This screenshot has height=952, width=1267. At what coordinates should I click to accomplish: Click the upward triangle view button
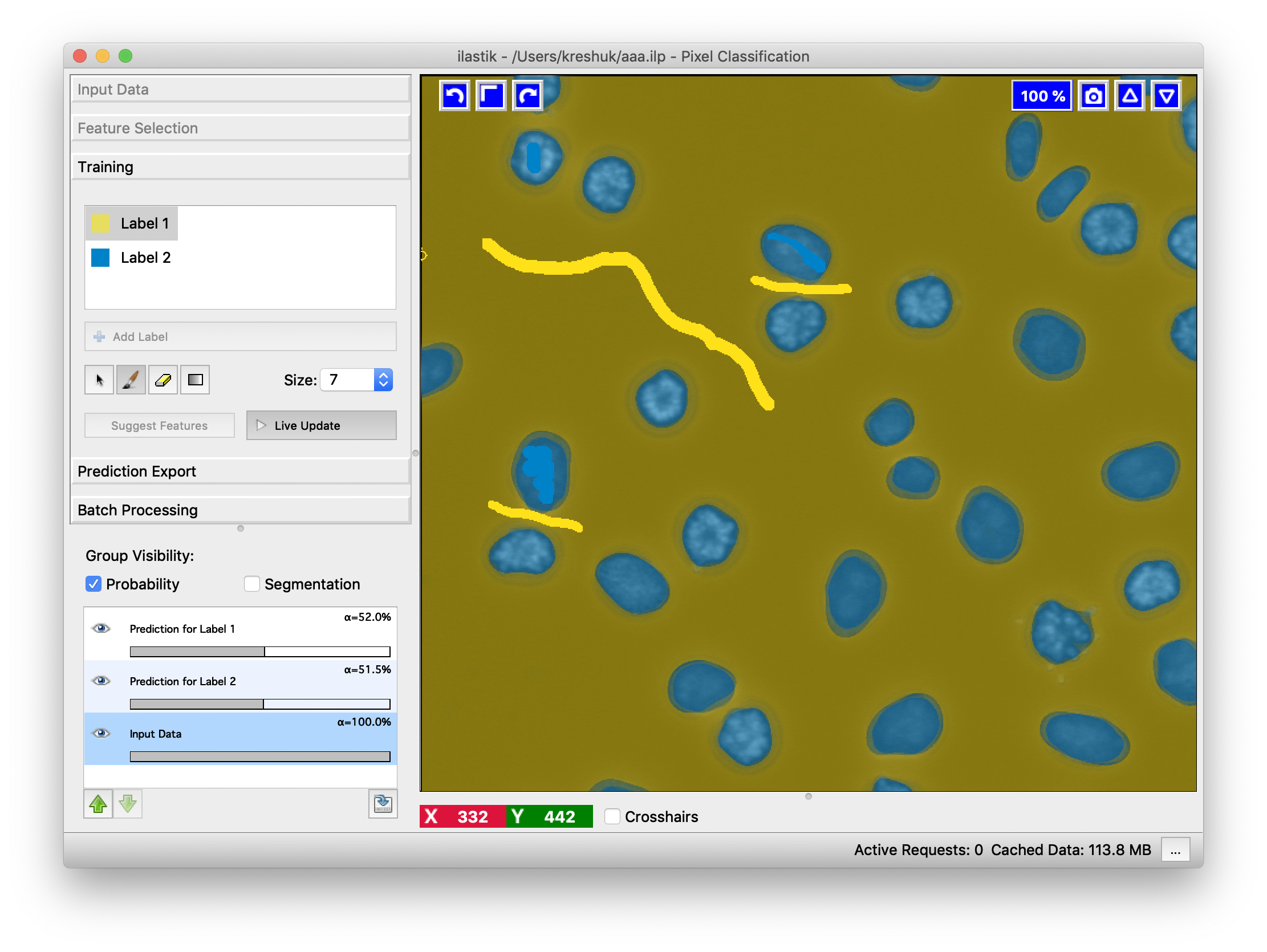[x=1130, y=96]
